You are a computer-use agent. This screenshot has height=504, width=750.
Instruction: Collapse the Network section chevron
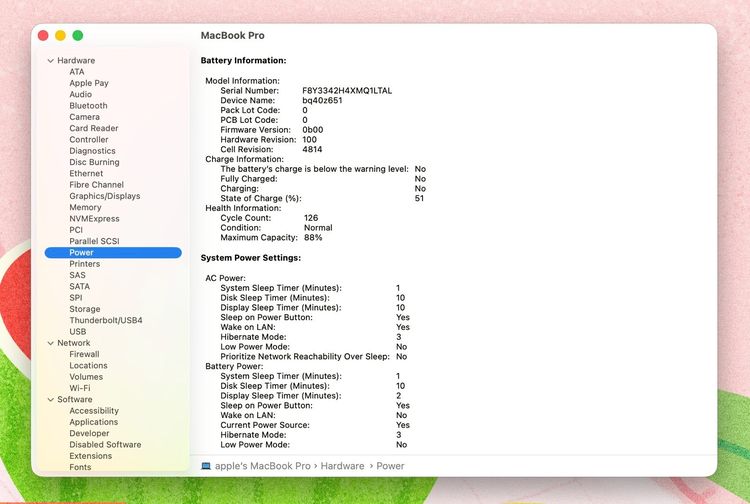[x=51, y=343]
